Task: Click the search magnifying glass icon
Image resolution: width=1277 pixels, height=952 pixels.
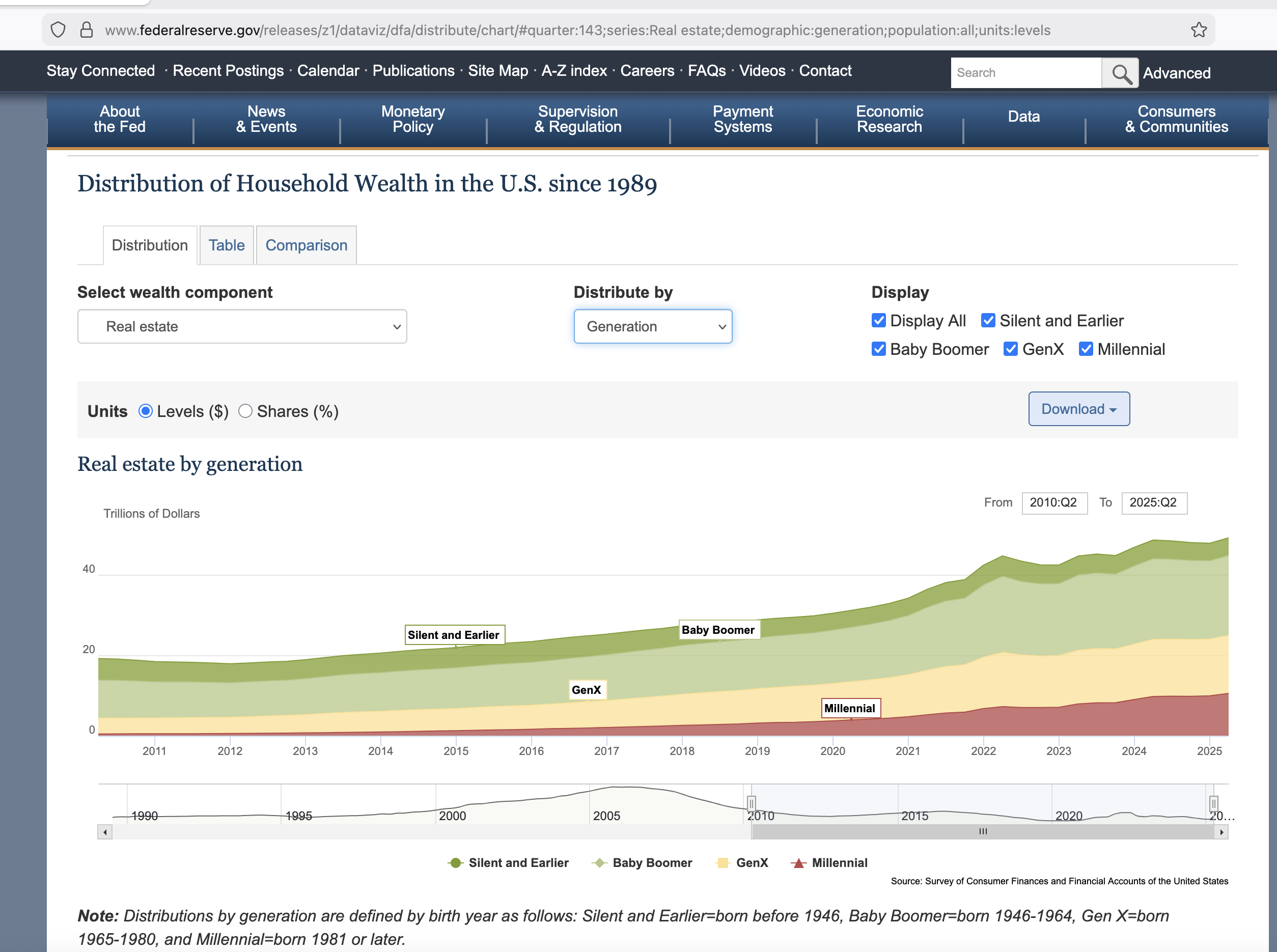Action: tap(1120, 73)
